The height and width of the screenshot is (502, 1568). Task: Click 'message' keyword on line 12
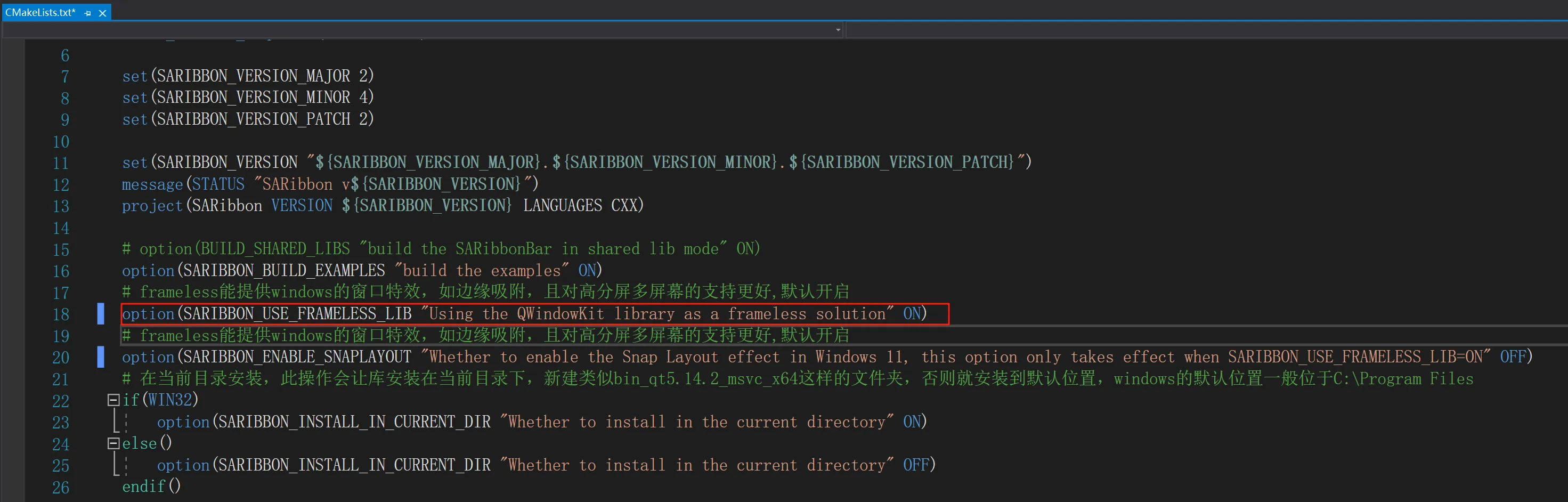click(x=152, y=184)
